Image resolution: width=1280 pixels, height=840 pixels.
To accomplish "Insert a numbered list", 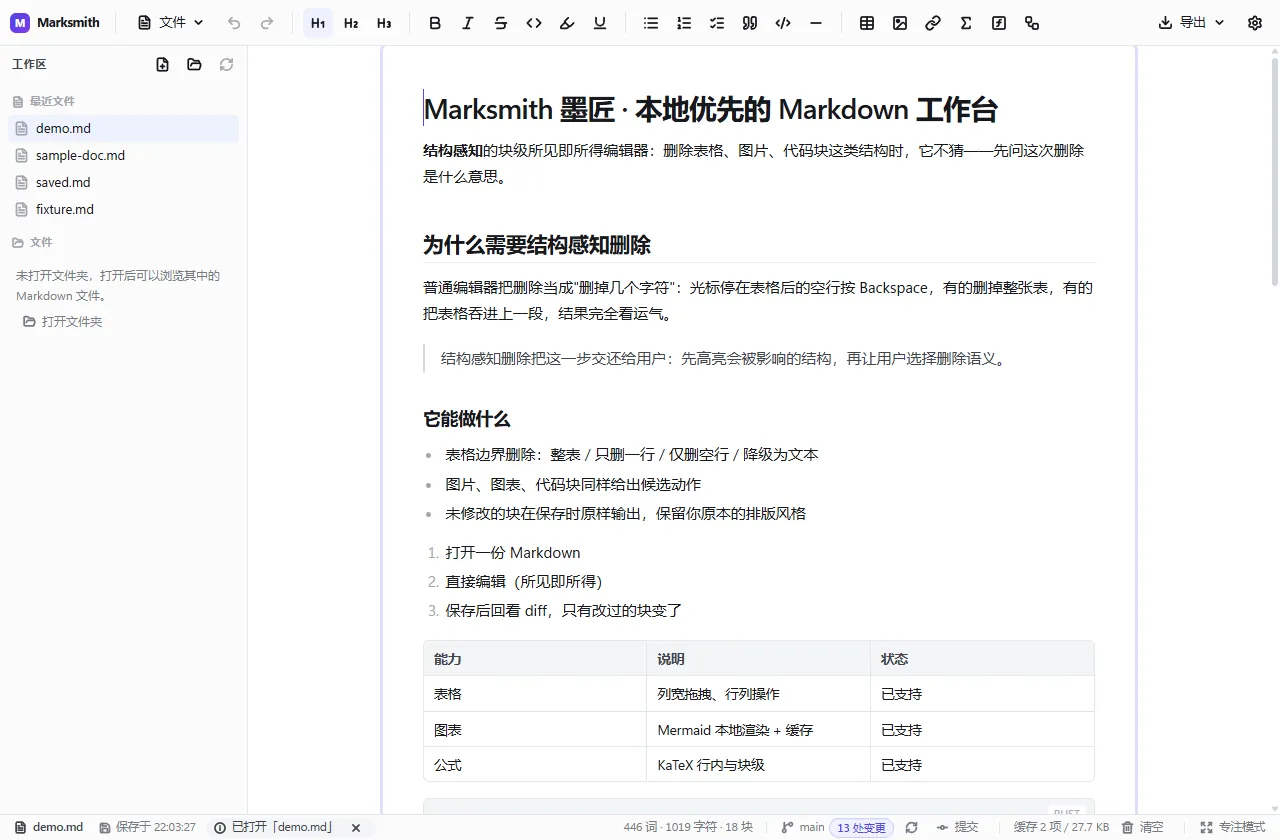I will (x=684, y=23).
